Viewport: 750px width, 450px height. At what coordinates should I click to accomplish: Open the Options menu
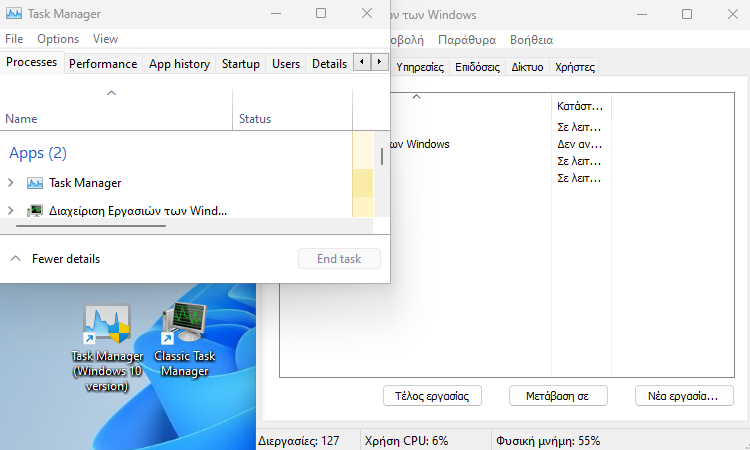[x=58, y=39]
